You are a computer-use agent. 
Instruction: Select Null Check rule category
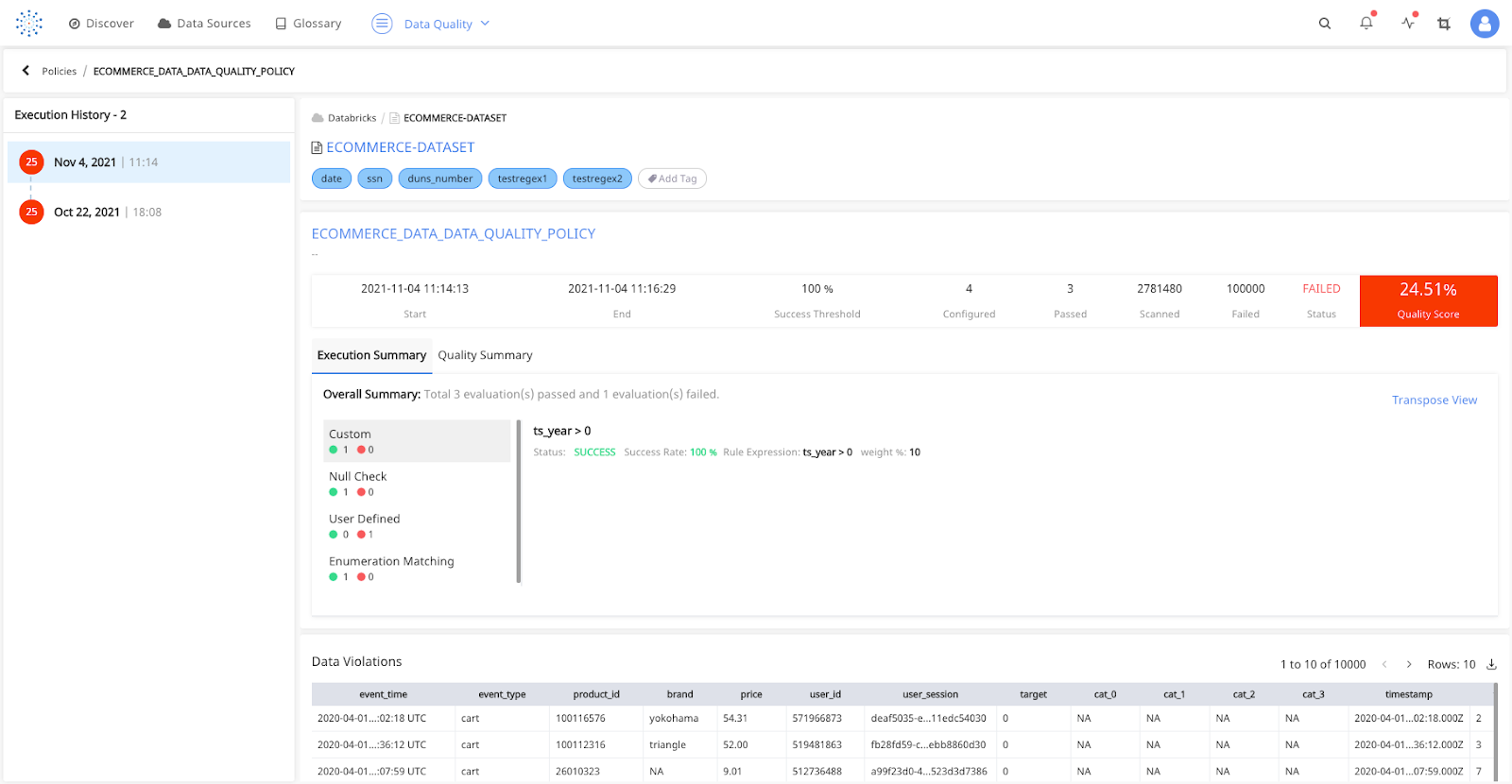coord(417,484)
